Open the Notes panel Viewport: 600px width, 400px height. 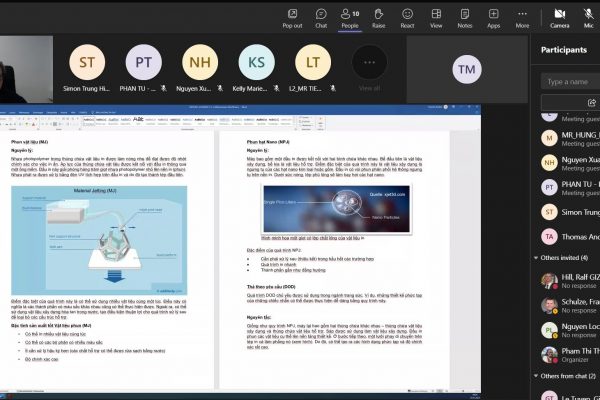pos(465,17)
